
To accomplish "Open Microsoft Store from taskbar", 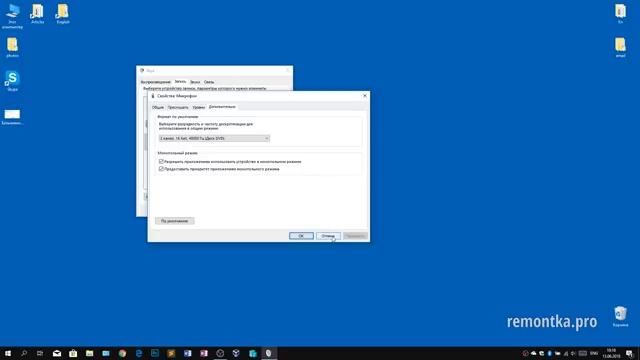I will pyautogui.click(x=73, y=353).
